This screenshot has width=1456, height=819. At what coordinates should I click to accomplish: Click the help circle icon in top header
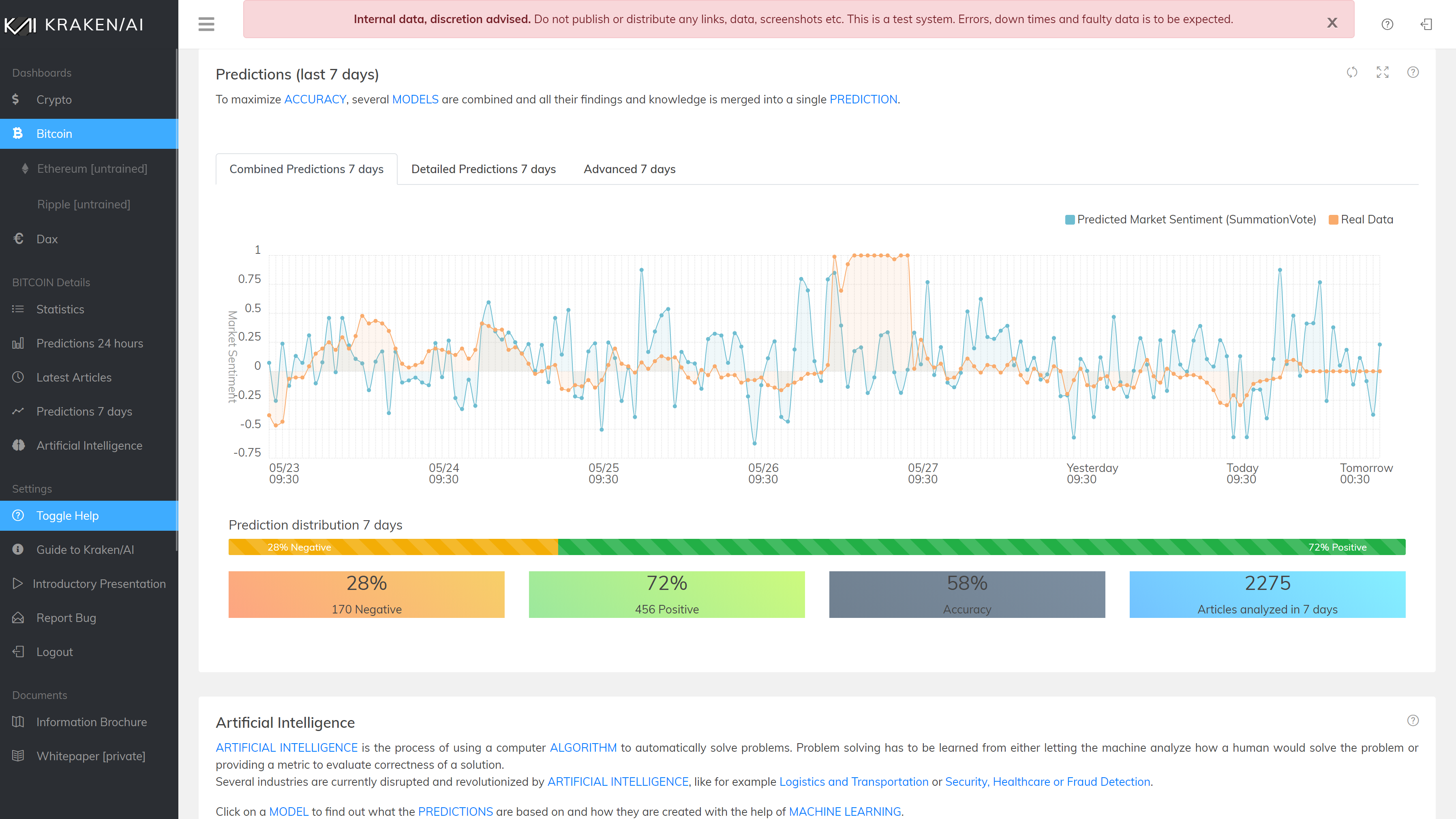(x=1387, y=24)
